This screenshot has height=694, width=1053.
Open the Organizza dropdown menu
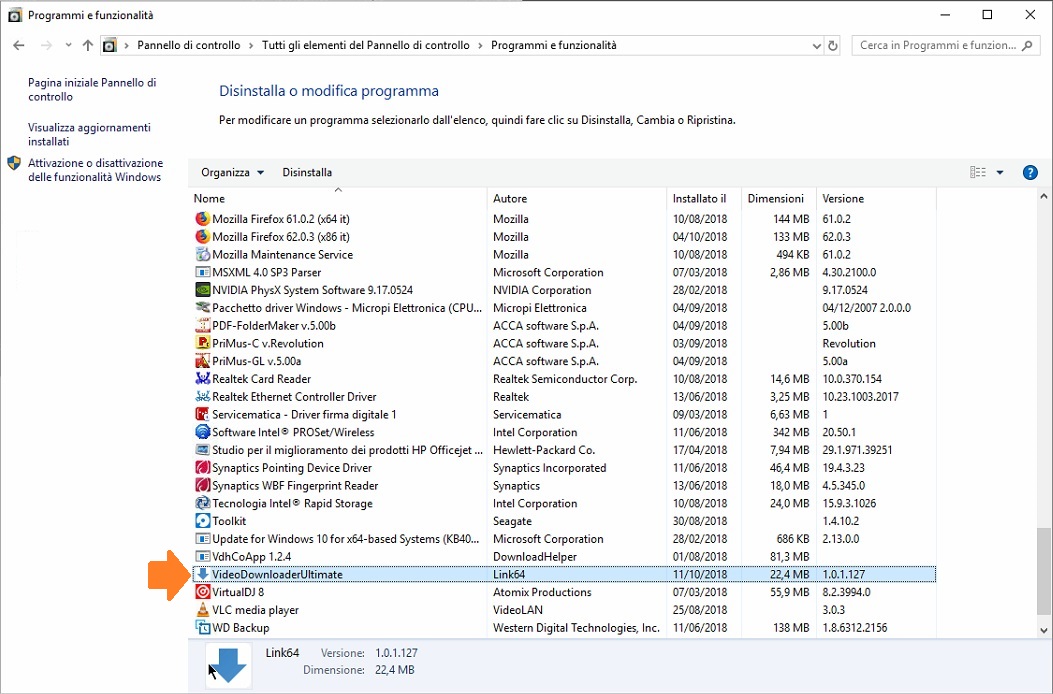point(232,173)
